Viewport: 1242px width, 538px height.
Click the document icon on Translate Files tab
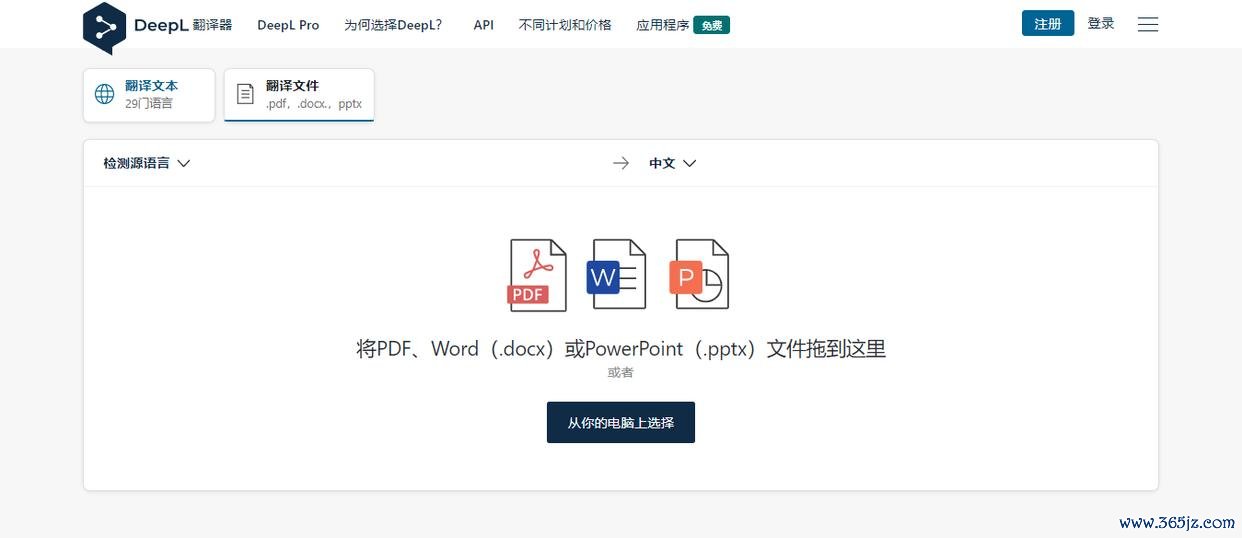tap(245, 94)
